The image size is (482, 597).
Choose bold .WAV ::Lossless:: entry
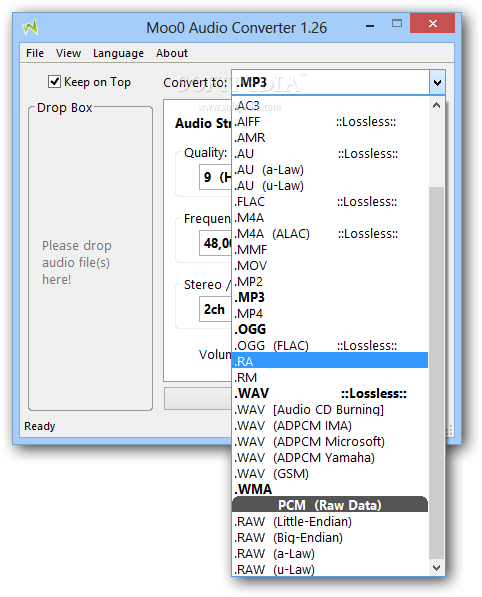pos(330,393)
